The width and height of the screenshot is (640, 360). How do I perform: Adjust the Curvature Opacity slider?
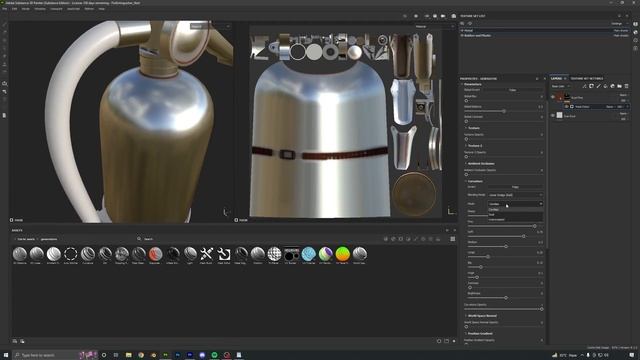pos(504,309)
